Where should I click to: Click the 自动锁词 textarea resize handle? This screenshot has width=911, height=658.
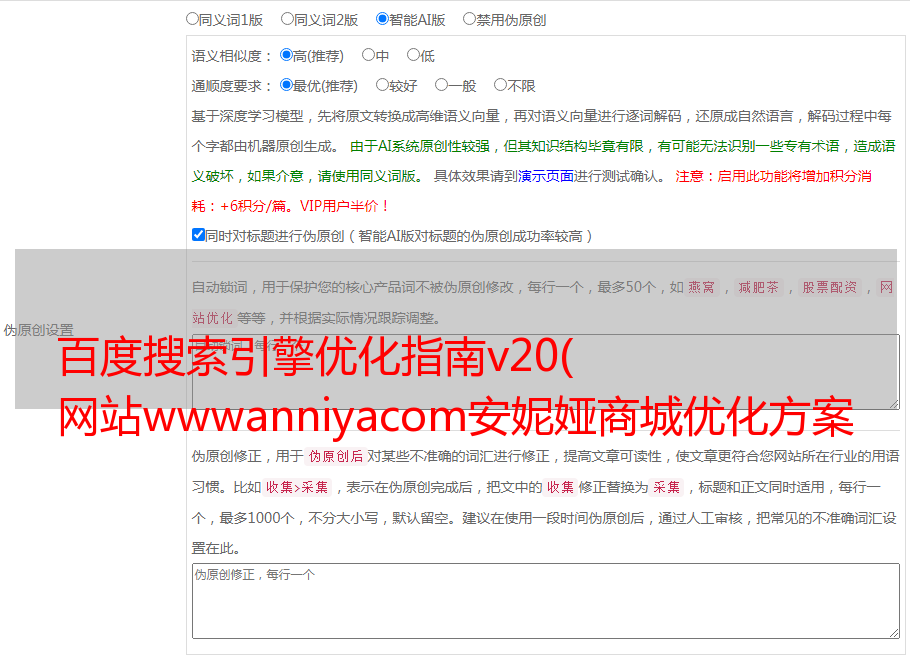[x=894, y=404]
